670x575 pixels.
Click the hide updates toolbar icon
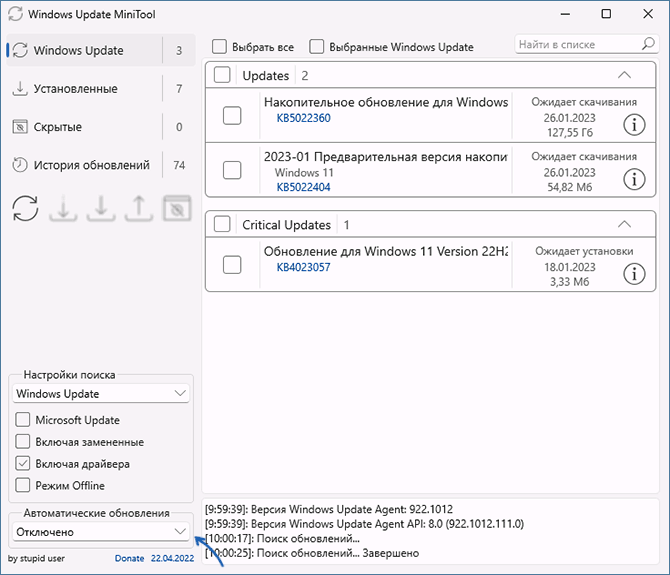(177, 208)
